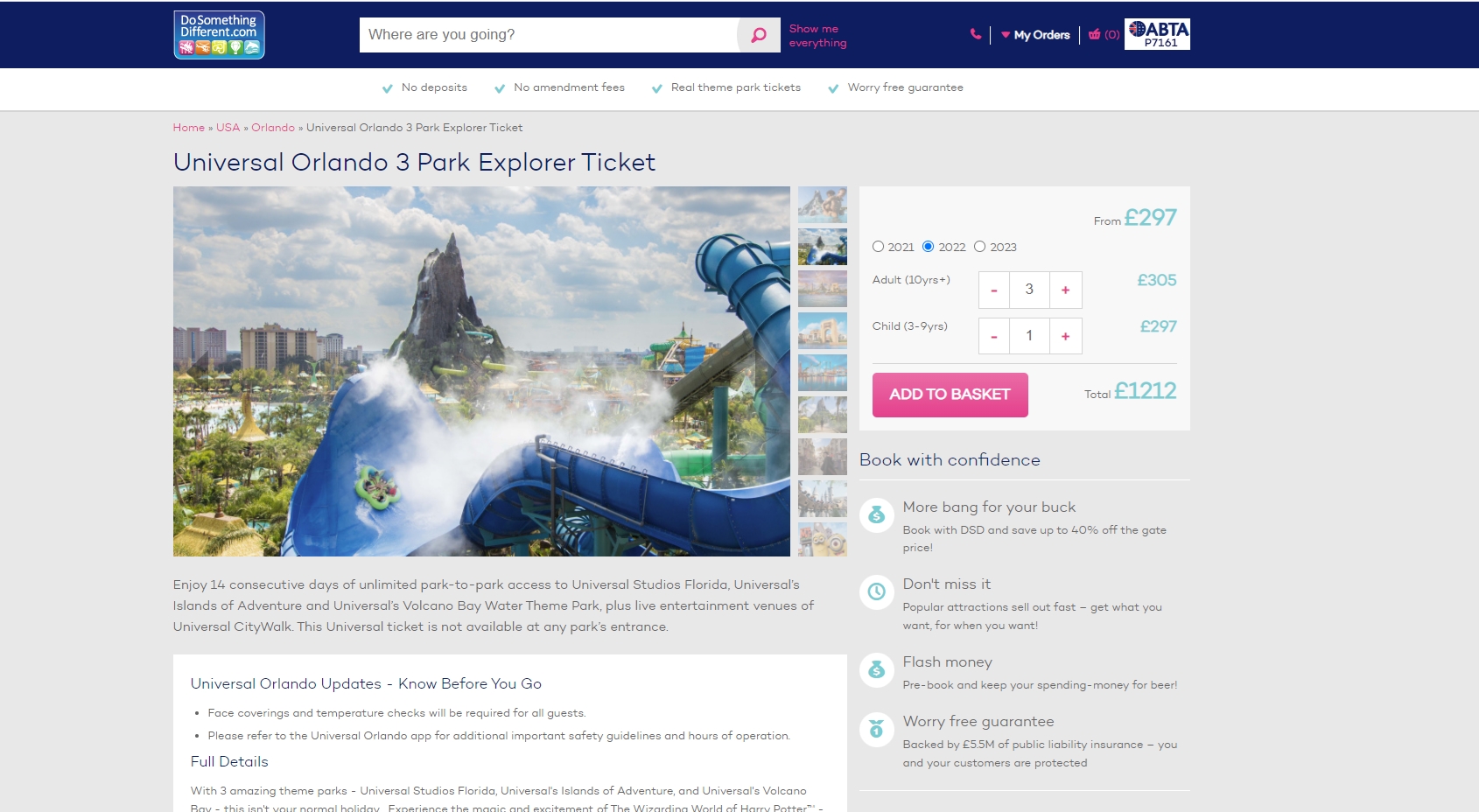View the Universal stone archway thumbnail

823,331
